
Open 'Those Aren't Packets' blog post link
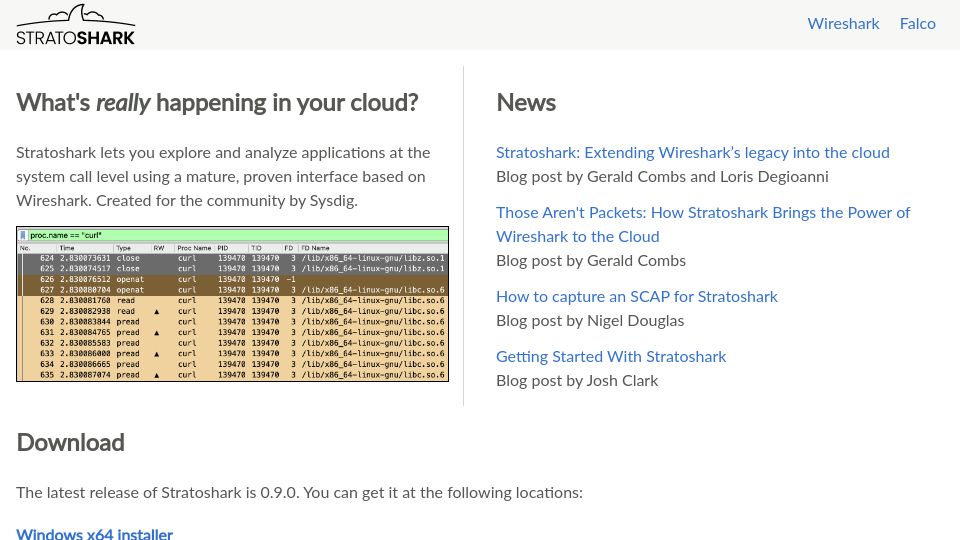tap(703, 224)
